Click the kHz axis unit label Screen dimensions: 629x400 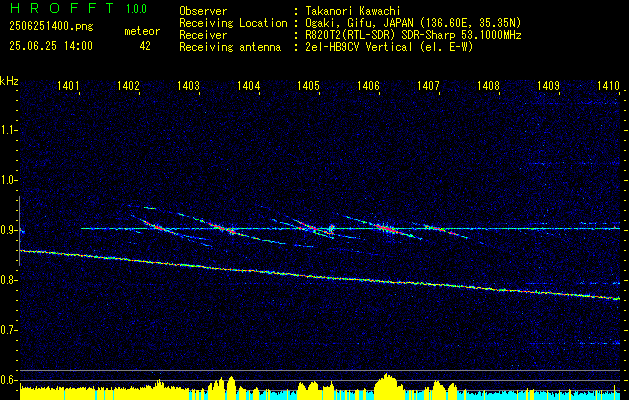[x=9, y=81]
